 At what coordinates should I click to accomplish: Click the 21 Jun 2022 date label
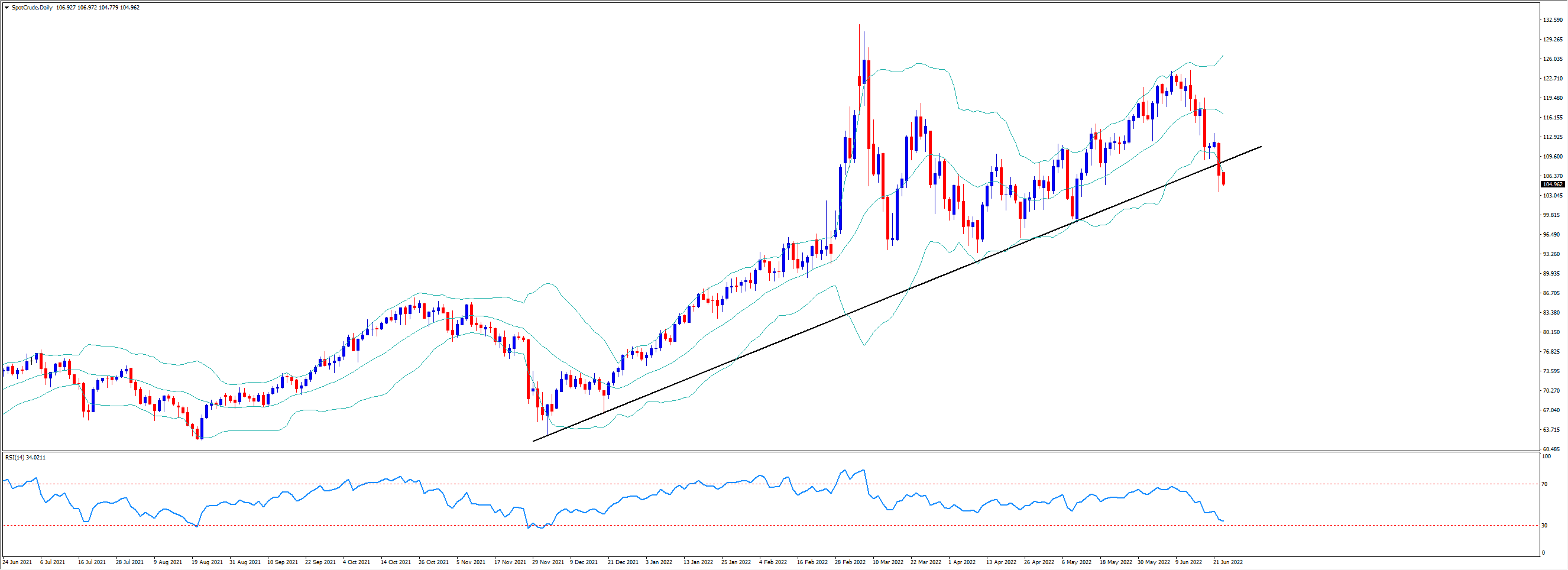[x=1229, y=562]
